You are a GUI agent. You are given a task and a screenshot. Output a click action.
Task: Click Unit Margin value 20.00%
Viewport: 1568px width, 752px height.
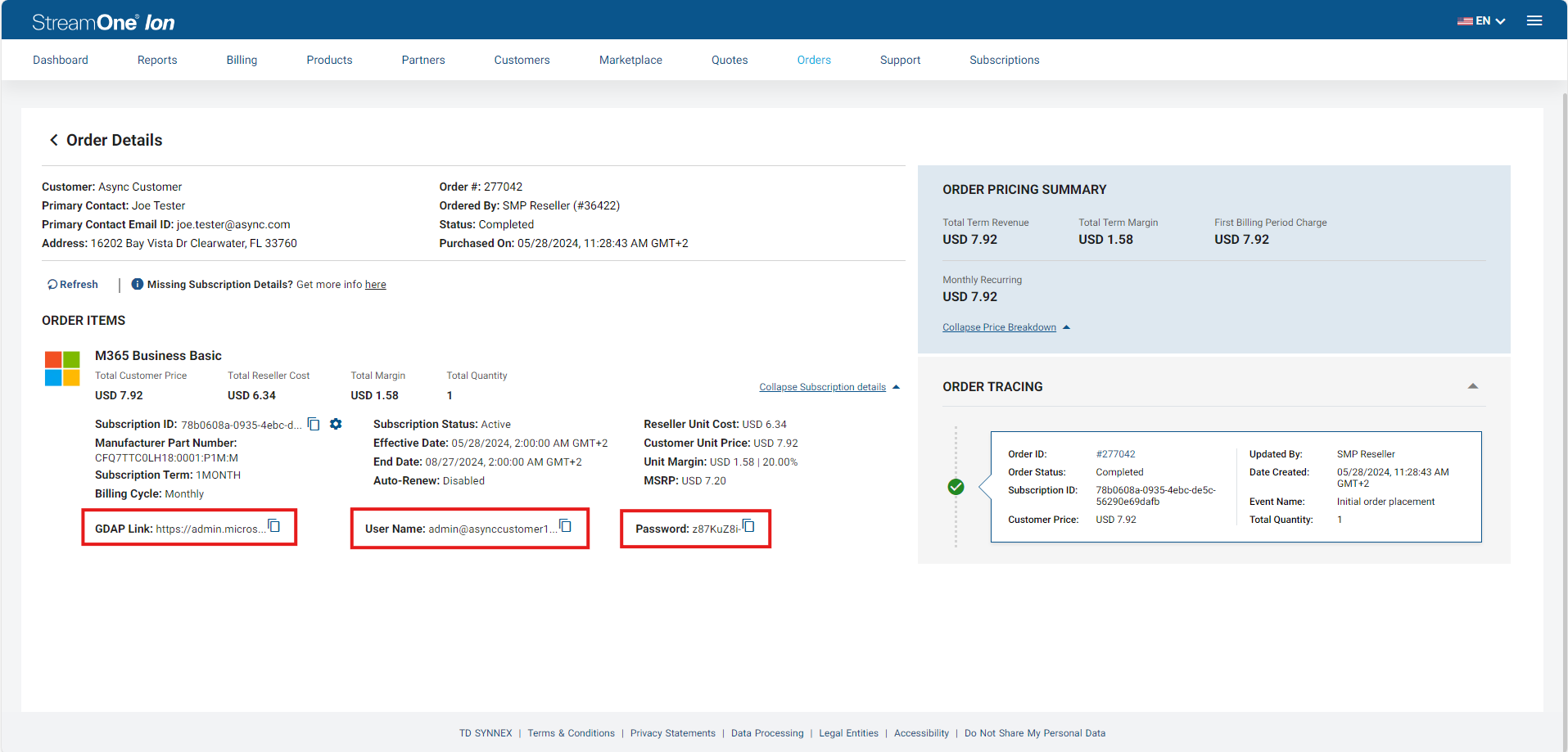[780, 462]
